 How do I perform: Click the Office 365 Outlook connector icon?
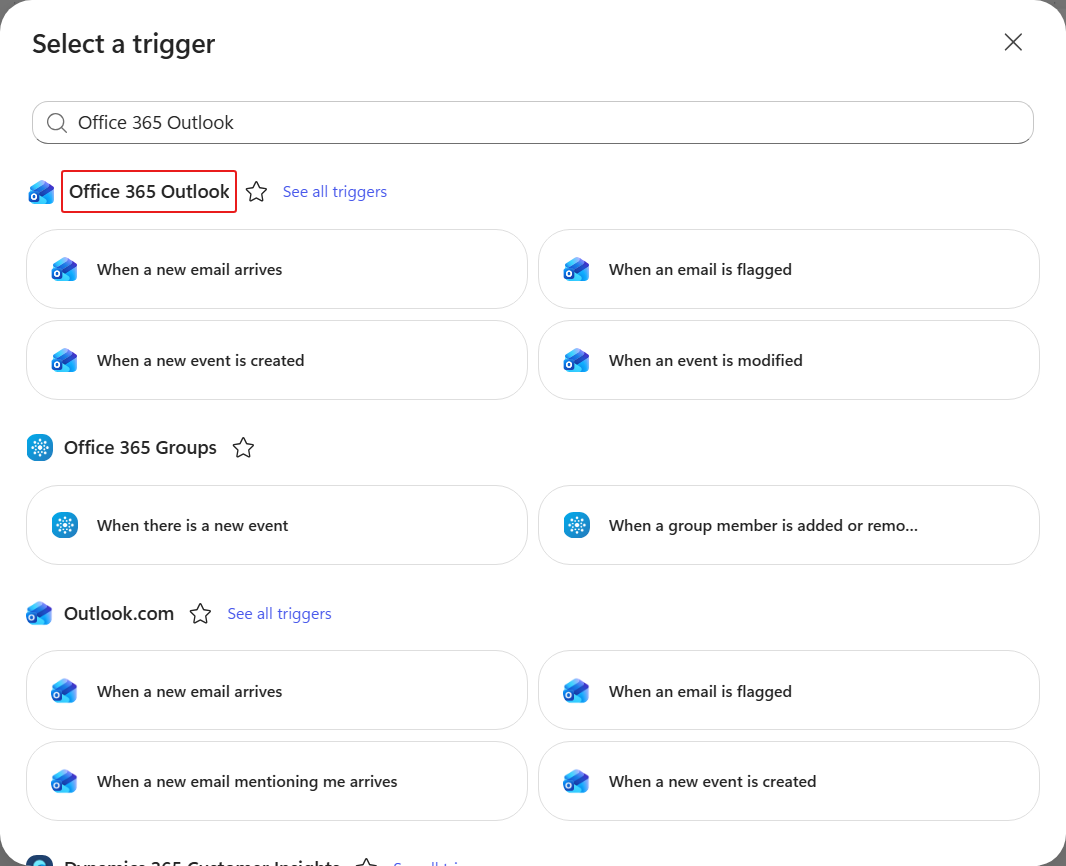(x=41, y=192)
